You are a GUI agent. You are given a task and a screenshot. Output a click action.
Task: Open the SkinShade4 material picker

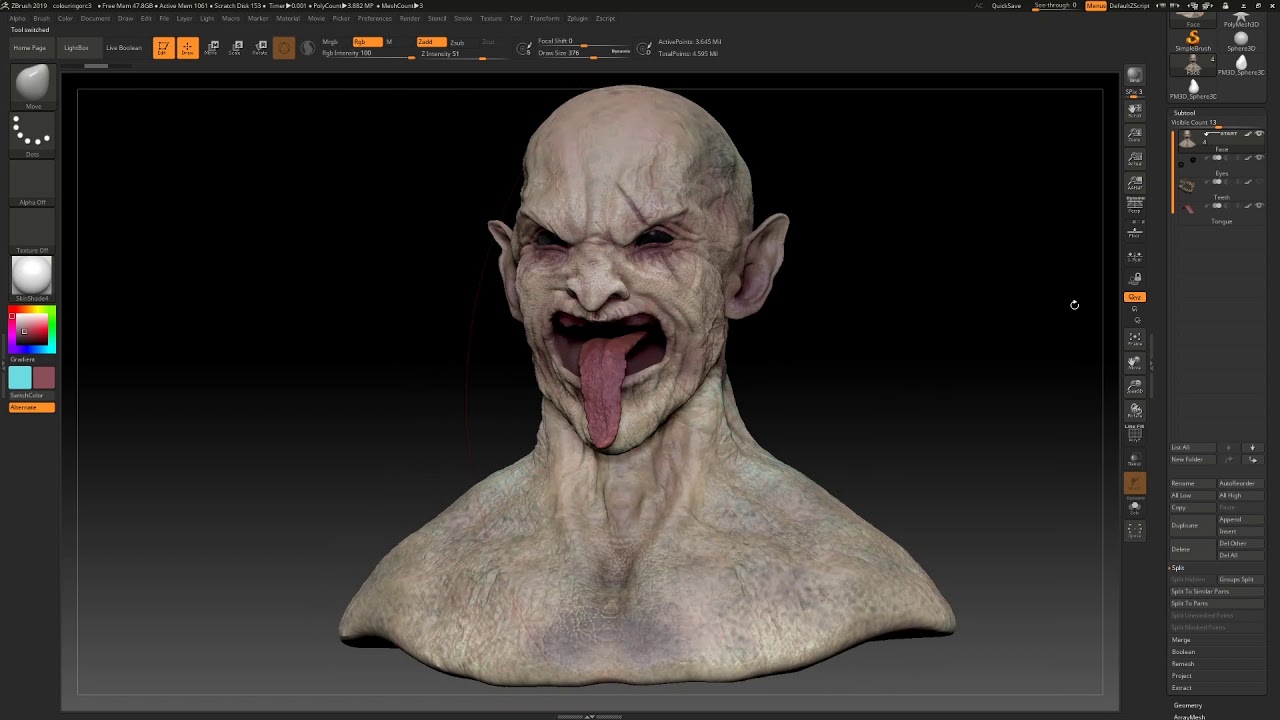coord(32,278)
